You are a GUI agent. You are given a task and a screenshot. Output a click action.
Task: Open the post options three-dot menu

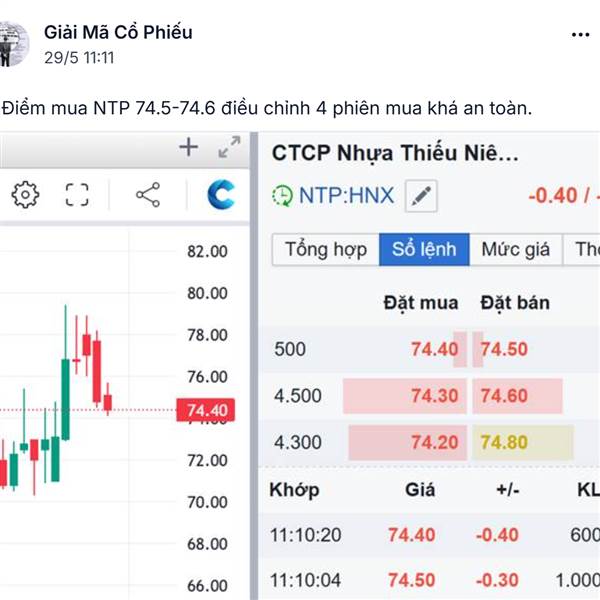pos(580,35)
